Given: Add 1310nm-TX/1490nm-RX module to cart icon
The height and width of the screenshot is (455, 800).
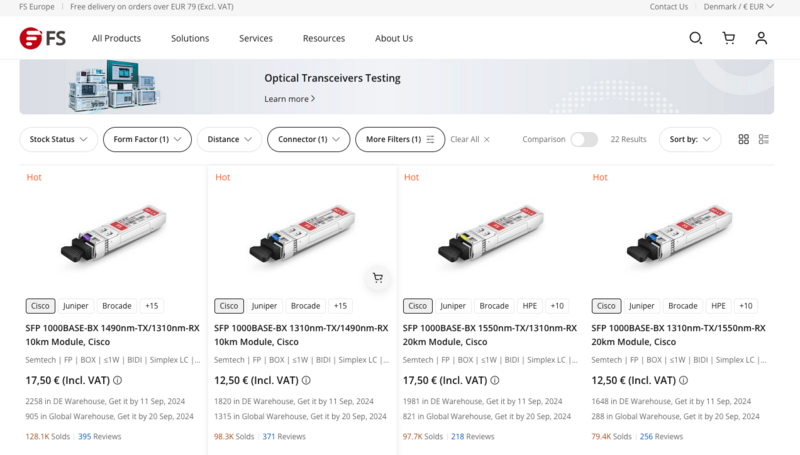Looking at the screenshot, I should (378, 278).
